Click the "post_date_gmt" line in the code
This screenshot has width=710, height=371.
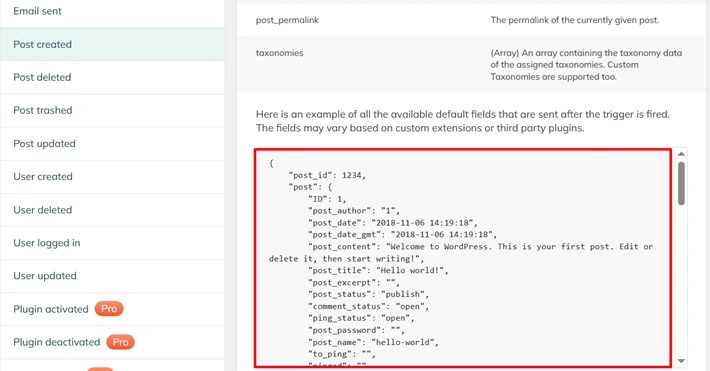[x=402, y=235]
